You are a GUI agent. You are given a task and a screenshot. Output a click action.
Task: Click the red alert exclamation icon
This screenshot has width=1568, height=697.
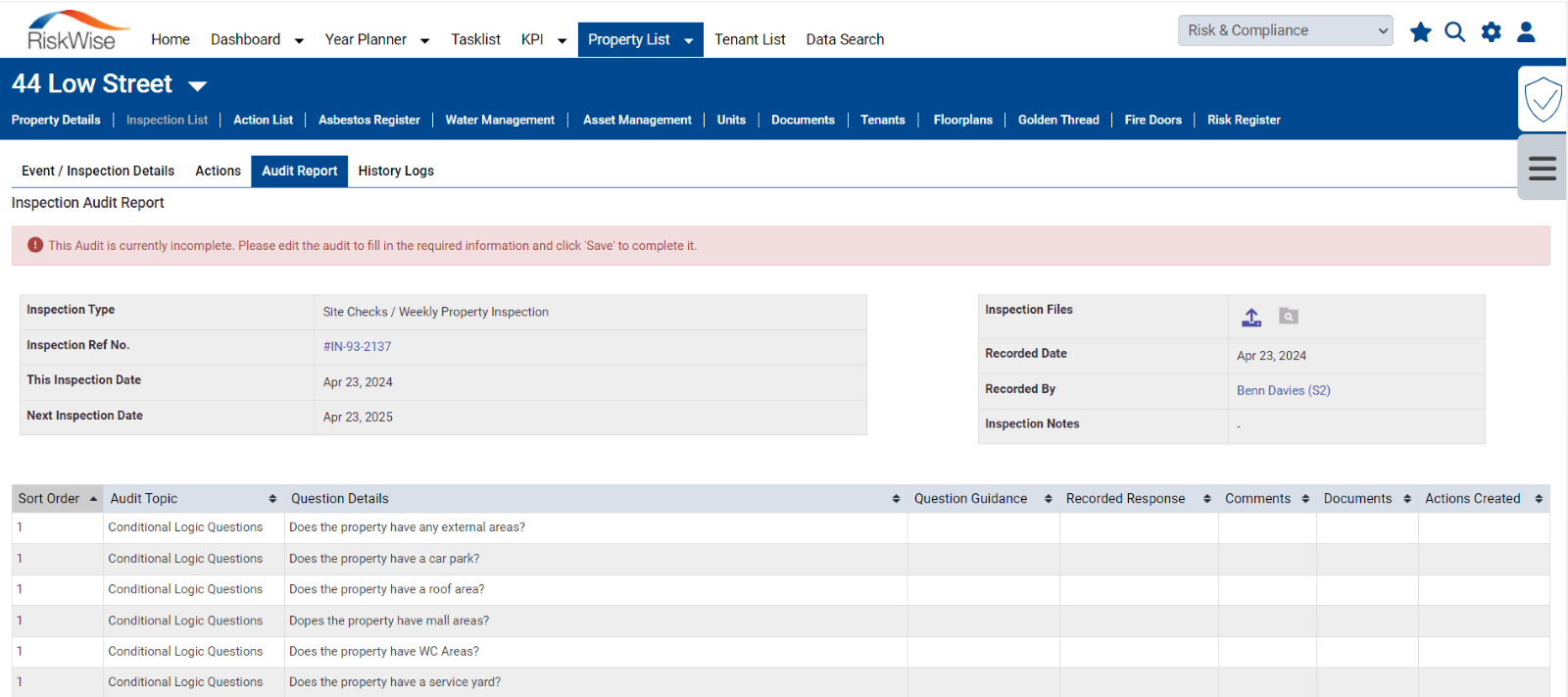point(35,245)
